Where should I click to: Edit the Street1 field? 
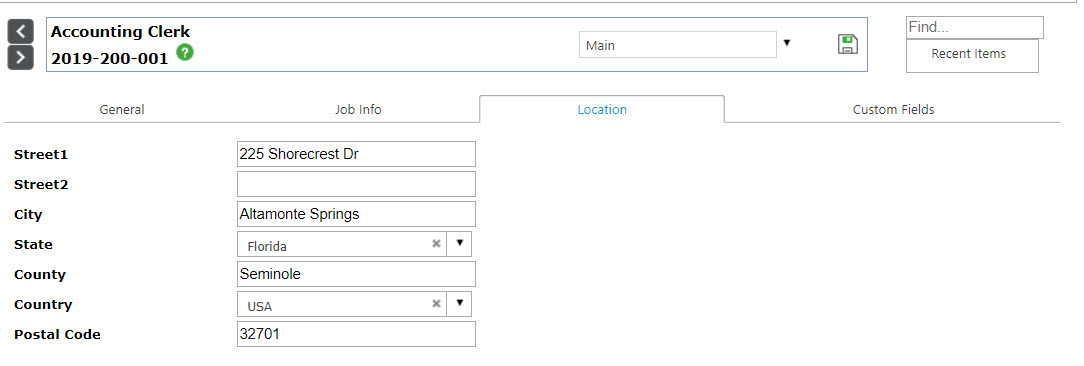pos(356,154)
